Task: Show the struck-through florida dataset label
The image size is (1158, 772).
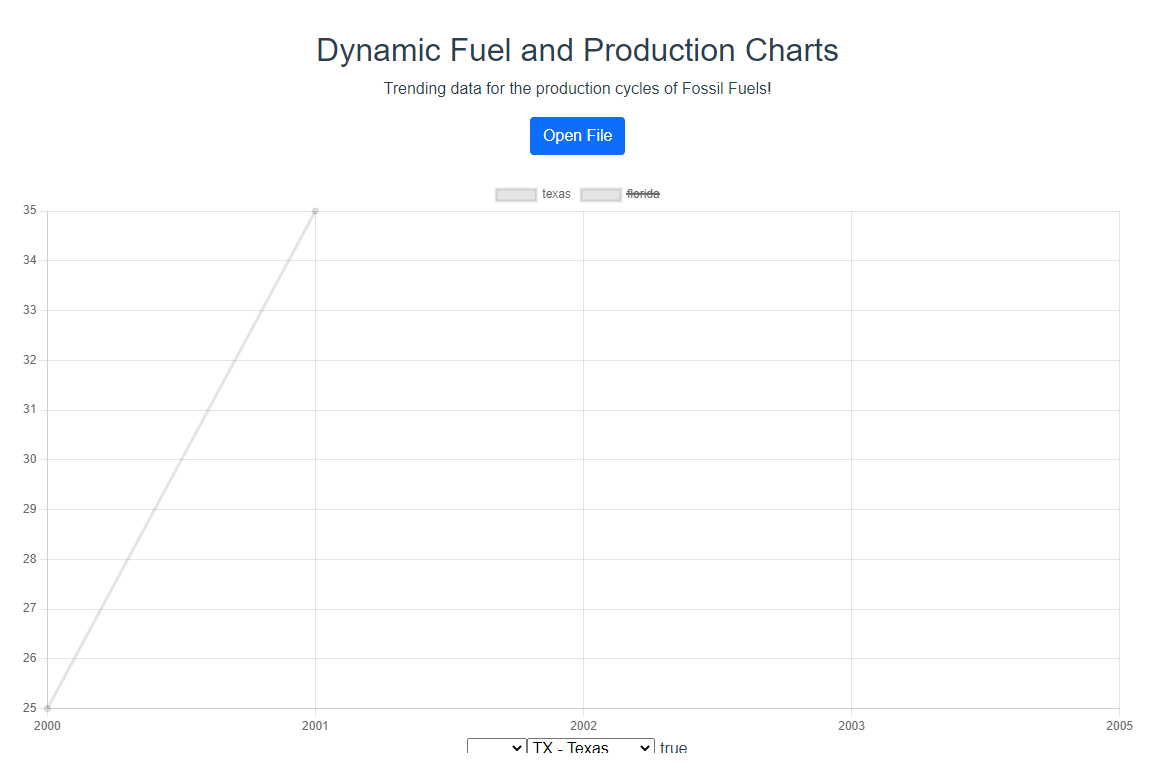Action: [642, 194]
